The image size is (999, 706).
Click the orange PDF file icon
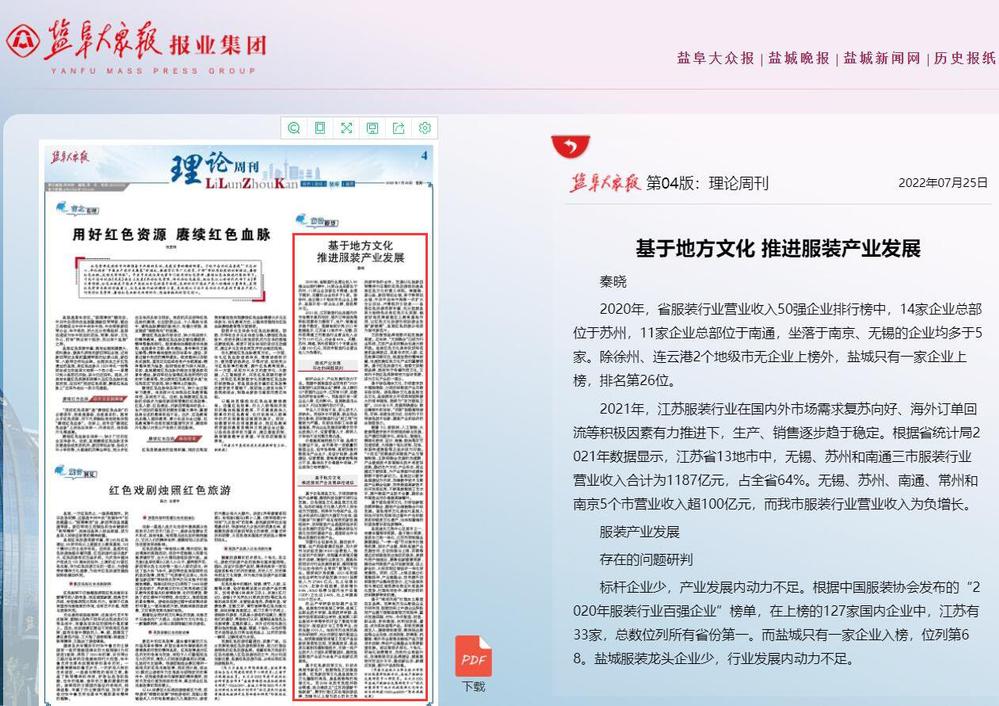pos(473,657)
